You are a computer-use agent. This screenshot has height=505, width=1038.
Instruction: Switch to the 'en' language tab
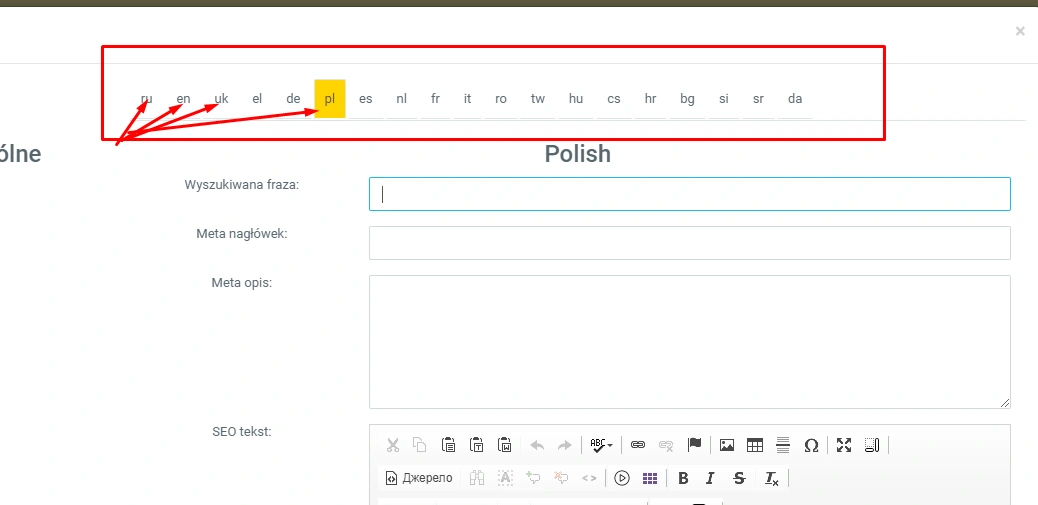tap(183, 99)
